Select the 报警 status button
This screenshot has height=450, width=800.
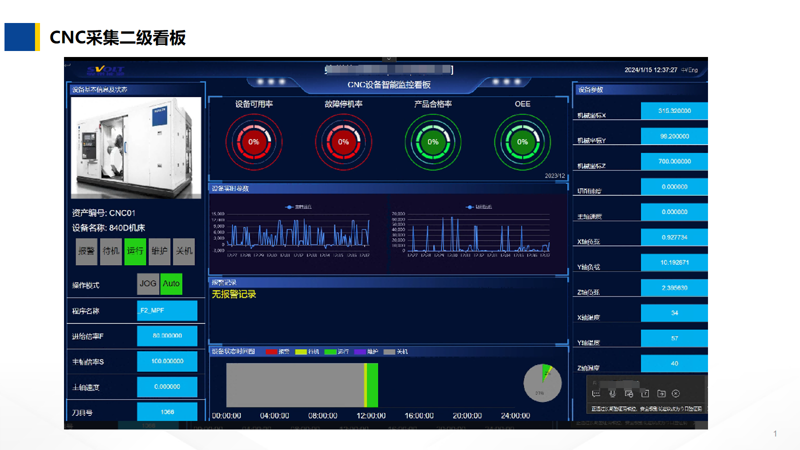(x=87, y=251)
